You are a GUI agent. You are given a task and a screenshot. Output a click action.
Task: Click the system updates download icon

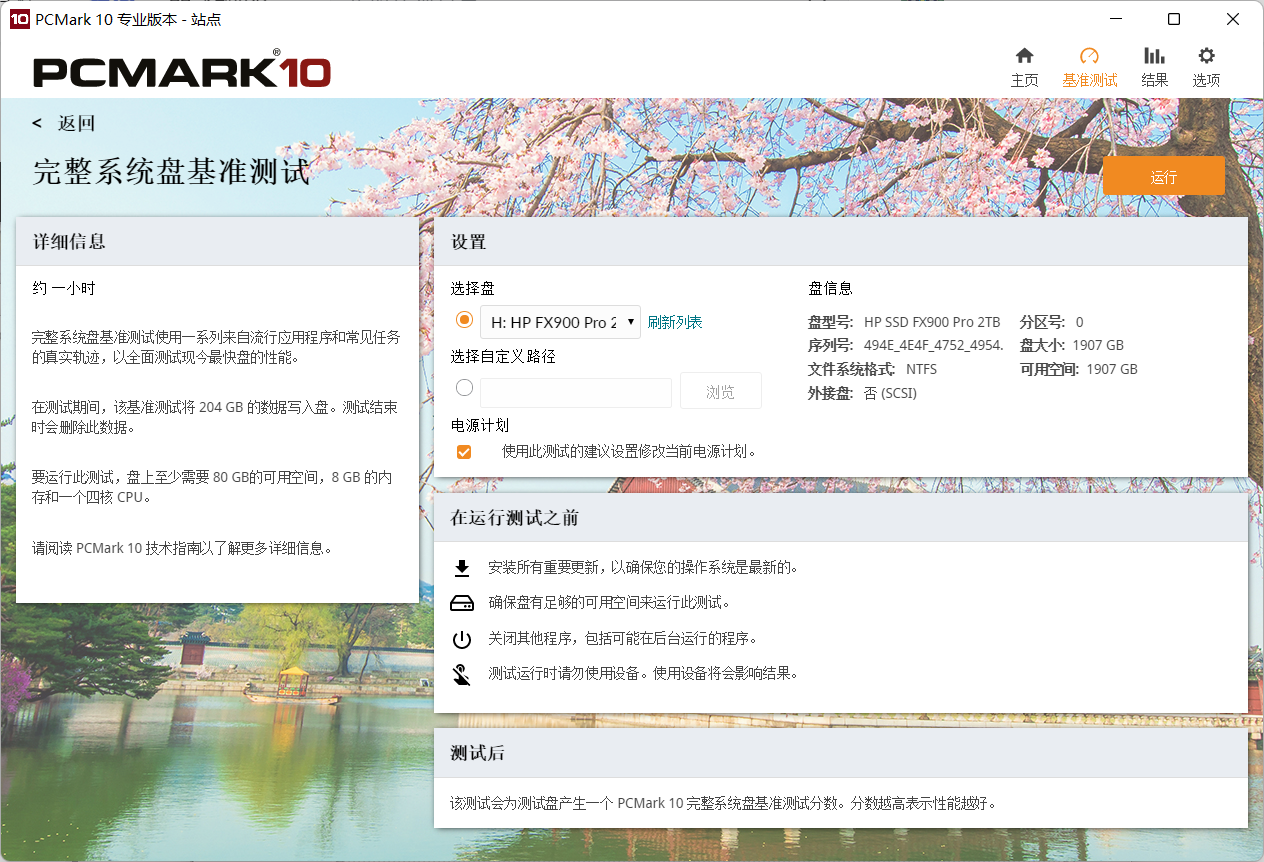pos(462,567)
